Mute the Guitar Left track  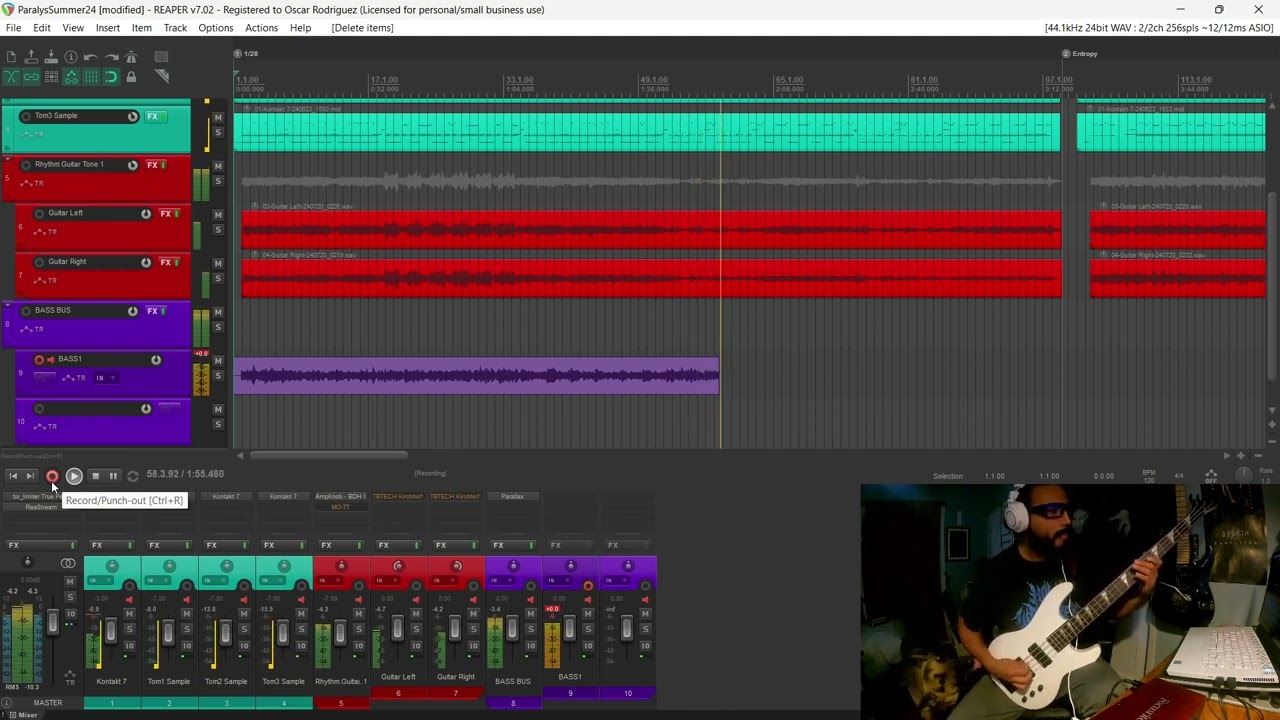coord(217,215)
